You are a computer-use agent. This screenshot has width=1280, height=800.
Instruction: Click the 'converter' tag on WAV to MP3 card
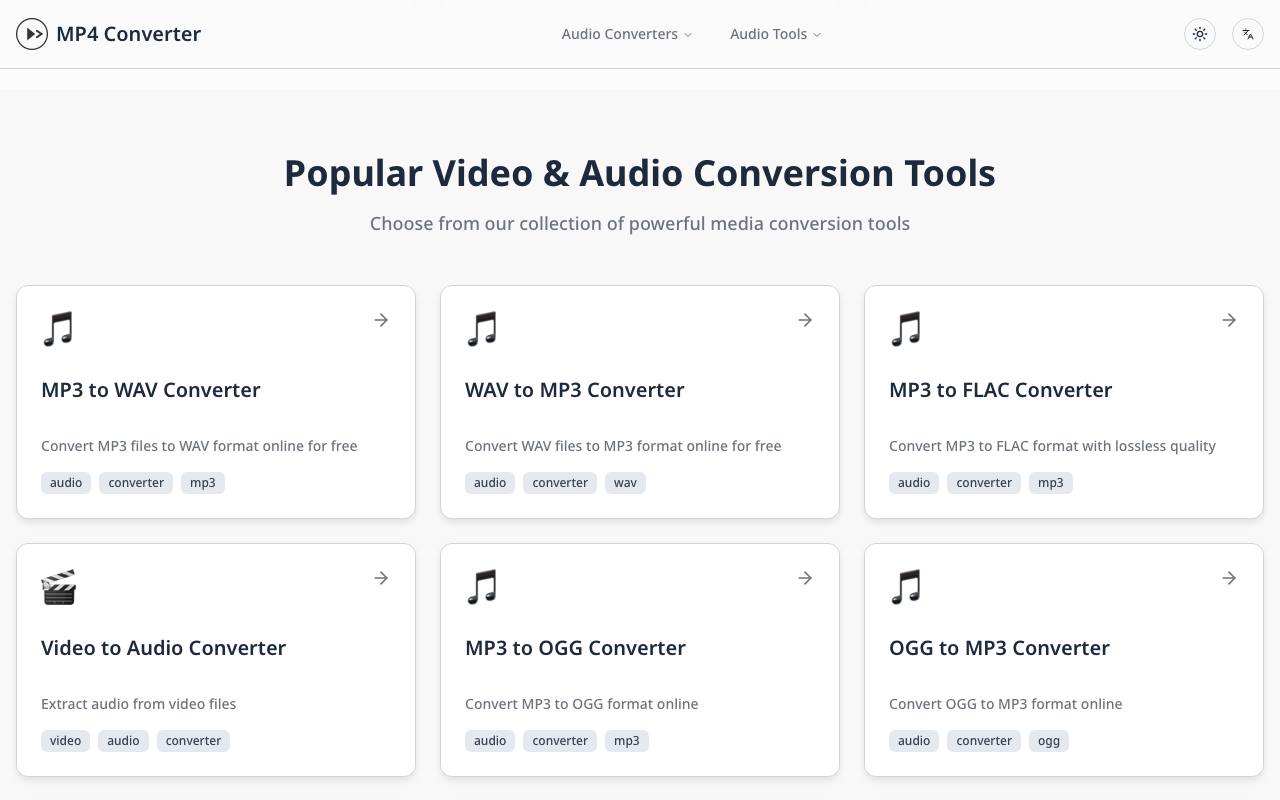point(560,483)
